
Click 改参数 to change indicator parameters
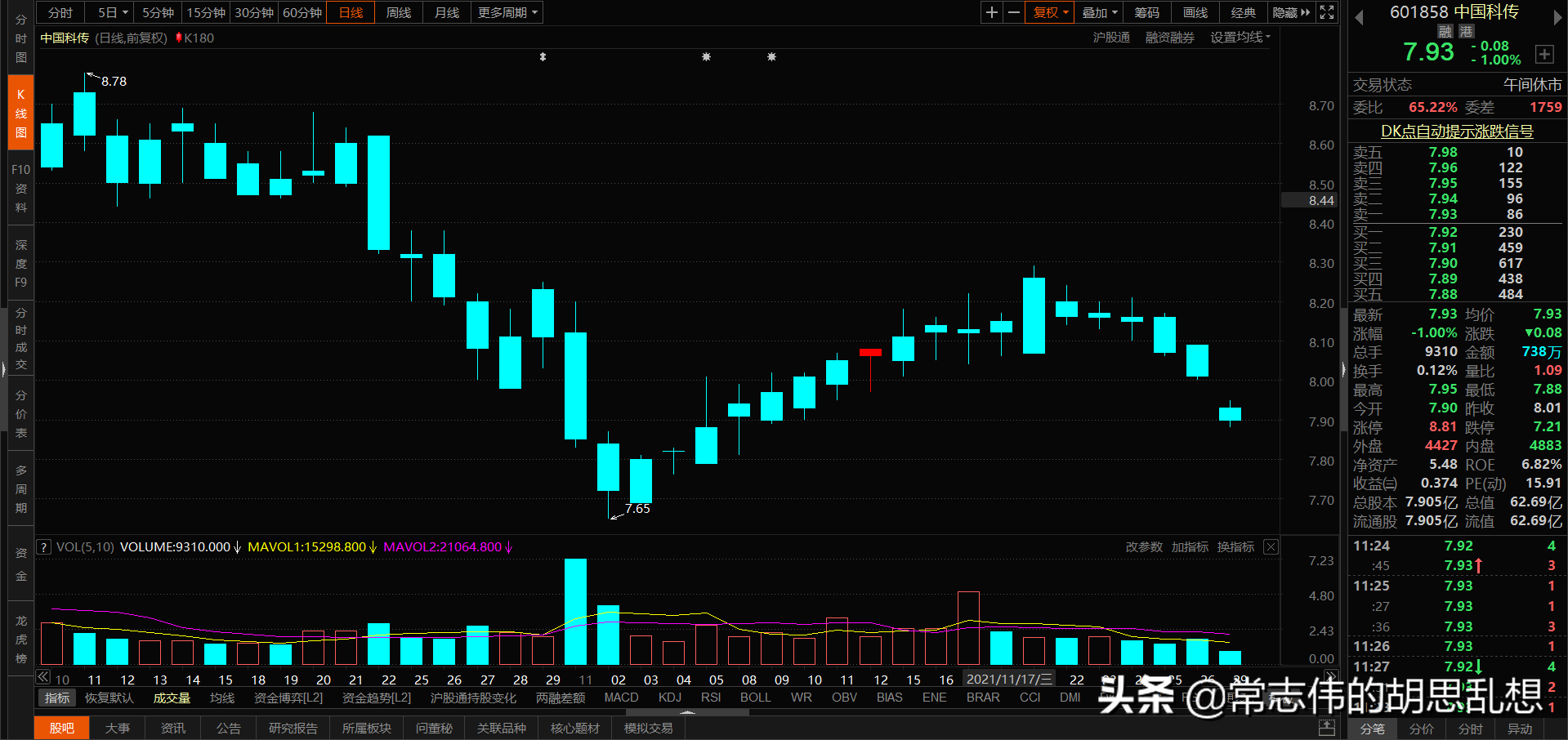pos(1144,547)
